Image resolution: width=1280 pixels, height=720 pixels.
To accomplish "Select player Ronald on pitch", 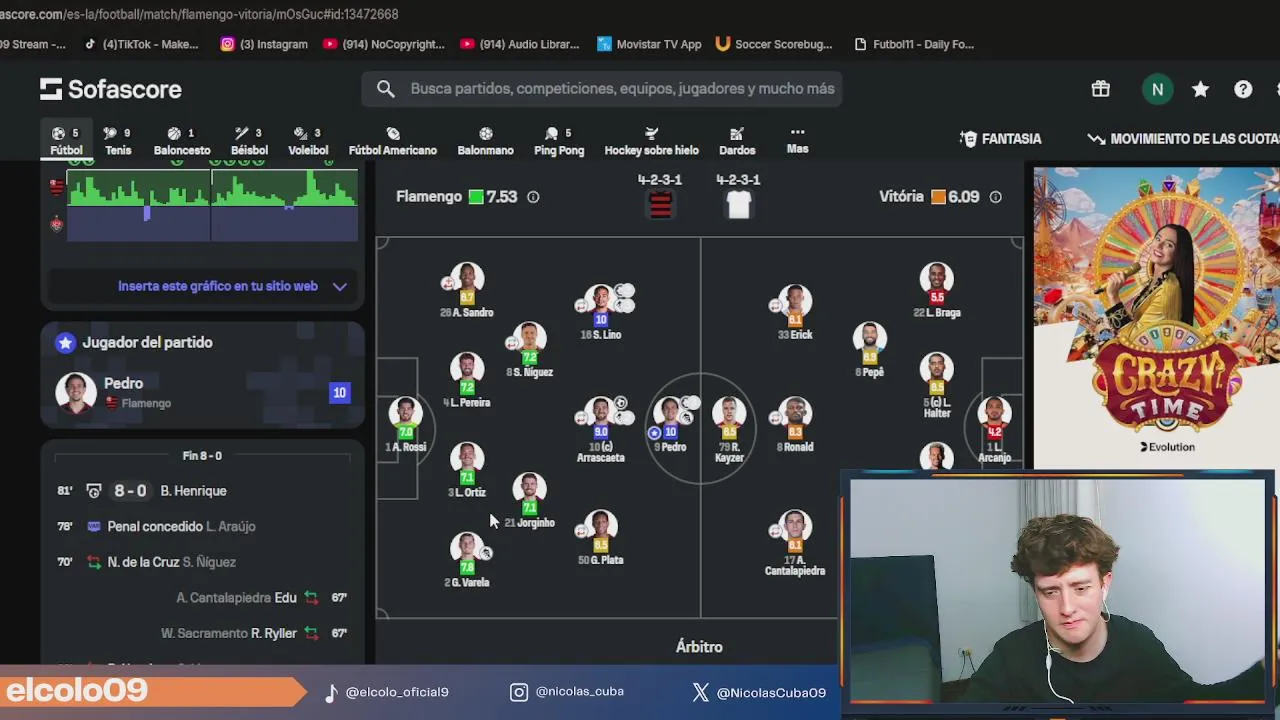I will pos(795,425).
